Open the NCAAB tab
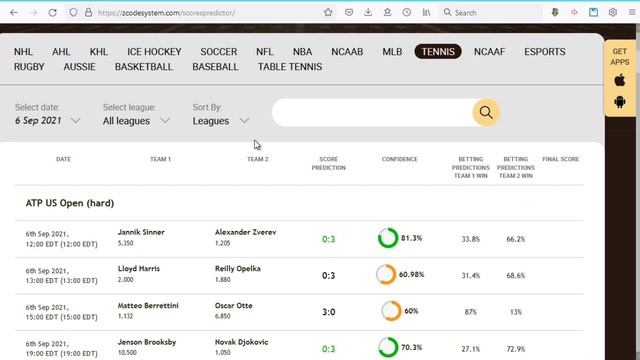The height and width of the screenshot is (360, 640). tap(347, 52)
